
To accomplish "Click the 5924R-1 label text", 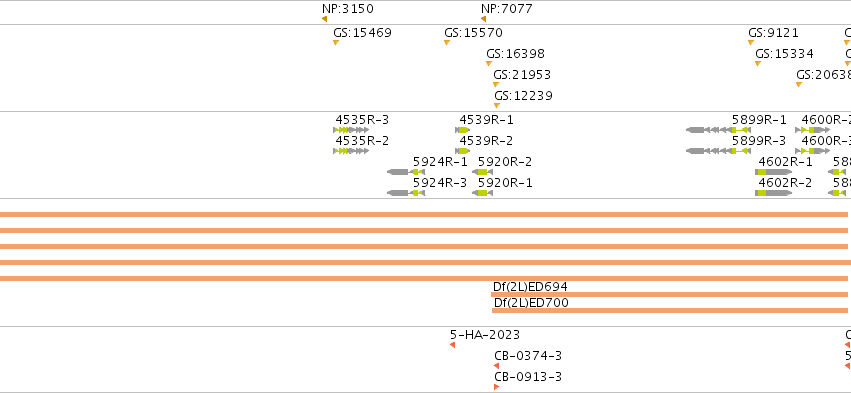I will point(440,162).
